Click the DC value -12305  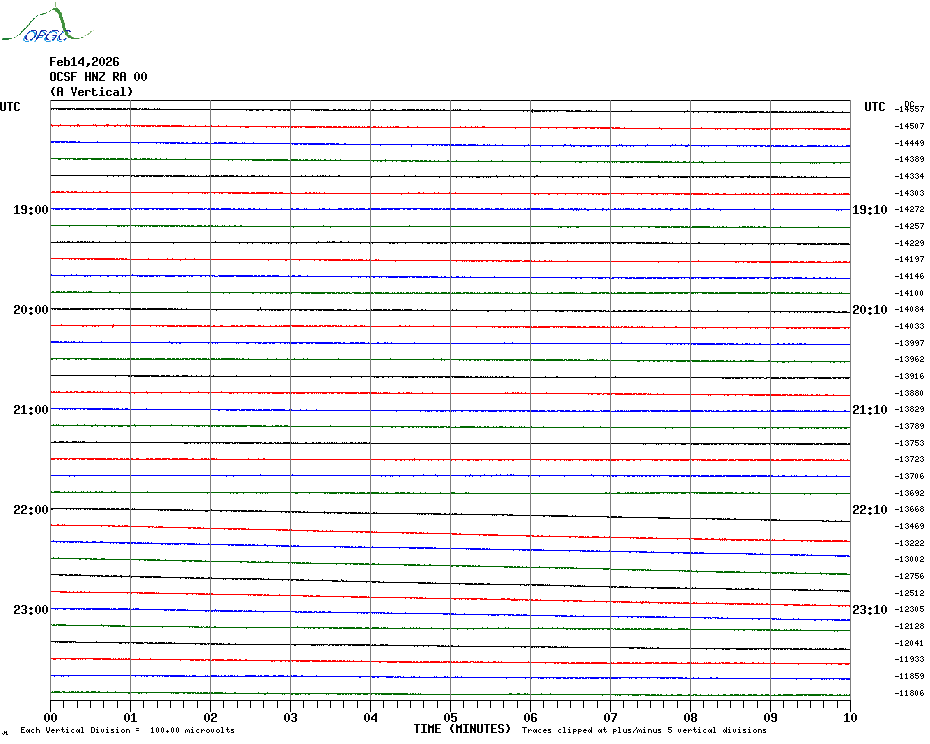click(x=909, y=609)
